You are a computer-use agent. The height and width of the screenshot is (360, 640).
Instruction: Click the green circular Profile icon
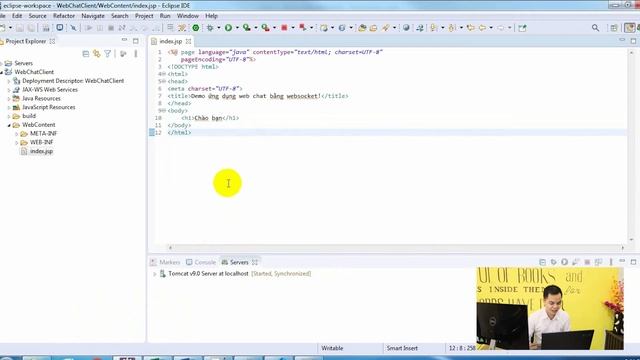[196, 28]
